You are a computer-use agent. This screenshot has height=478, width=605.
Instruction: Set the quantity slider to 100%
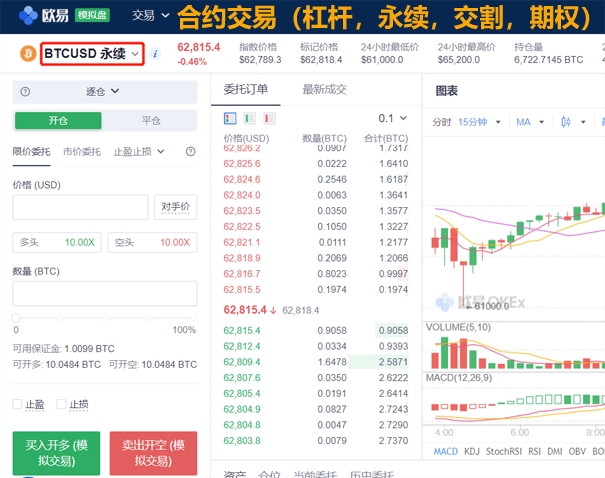[x=194, y=318]
